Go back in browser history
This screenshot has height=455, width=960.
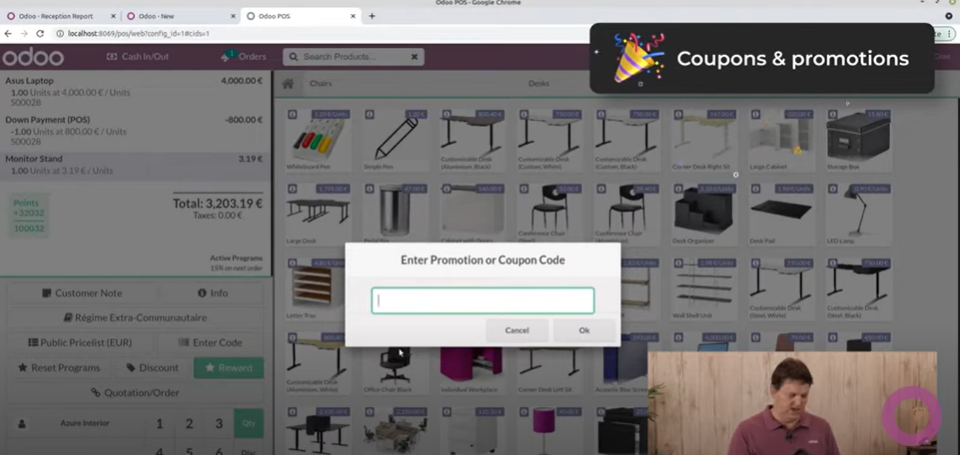tap(9, 34)
